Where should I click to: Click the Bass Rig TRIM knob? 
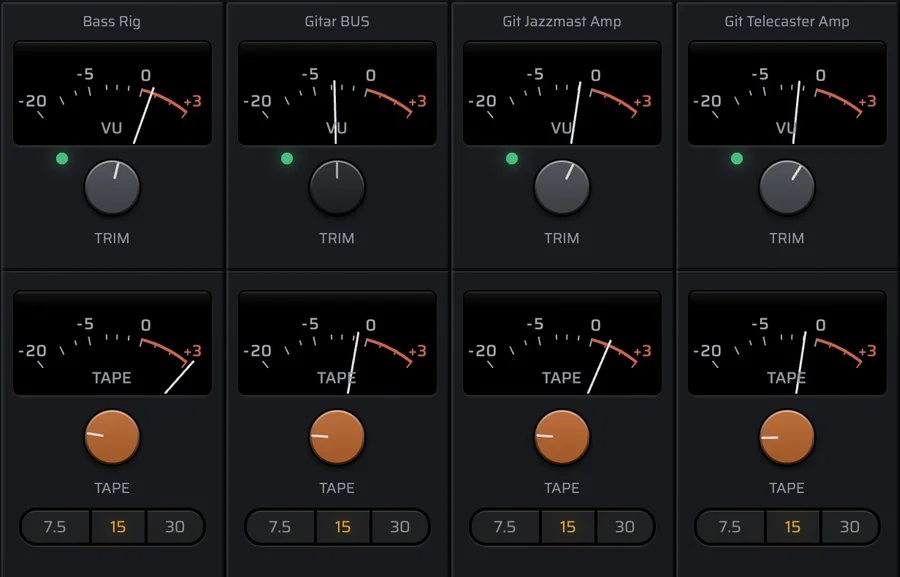coord(112,188)
